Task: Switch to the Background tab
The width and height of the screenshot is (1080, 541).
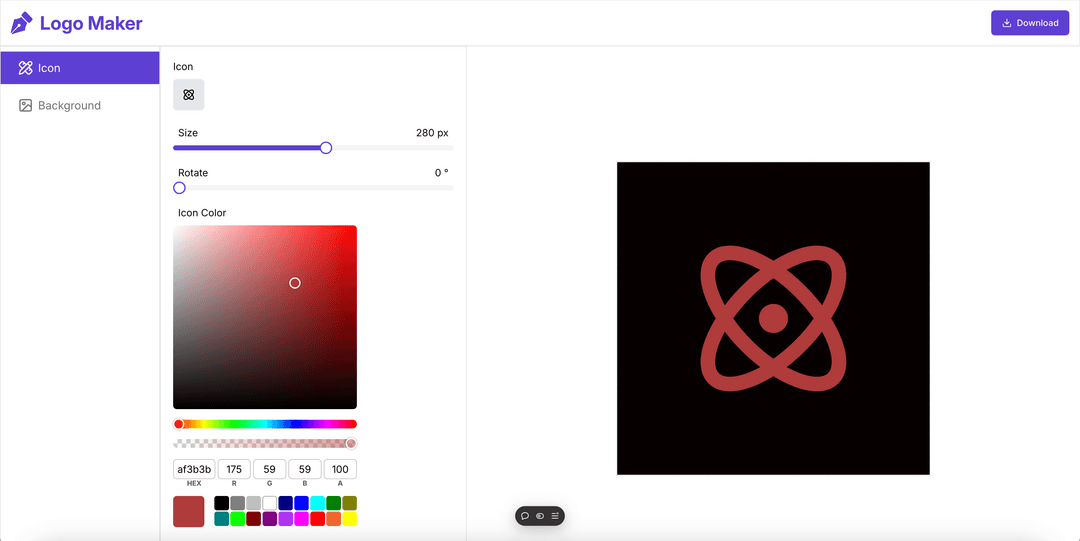Action: point(80,105)
